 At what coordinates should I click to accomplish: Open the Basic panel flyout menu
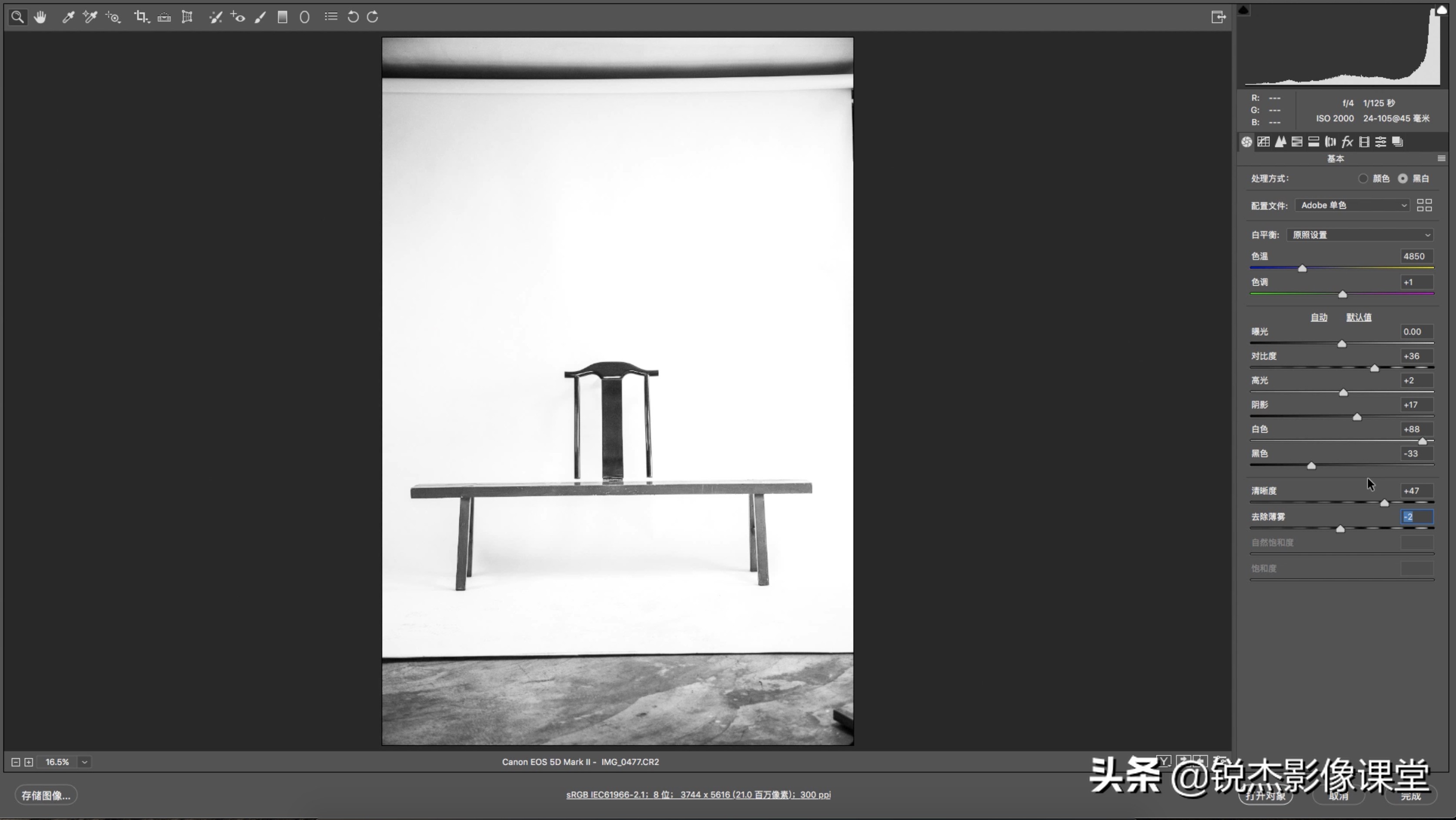(x=1442, y=158)
